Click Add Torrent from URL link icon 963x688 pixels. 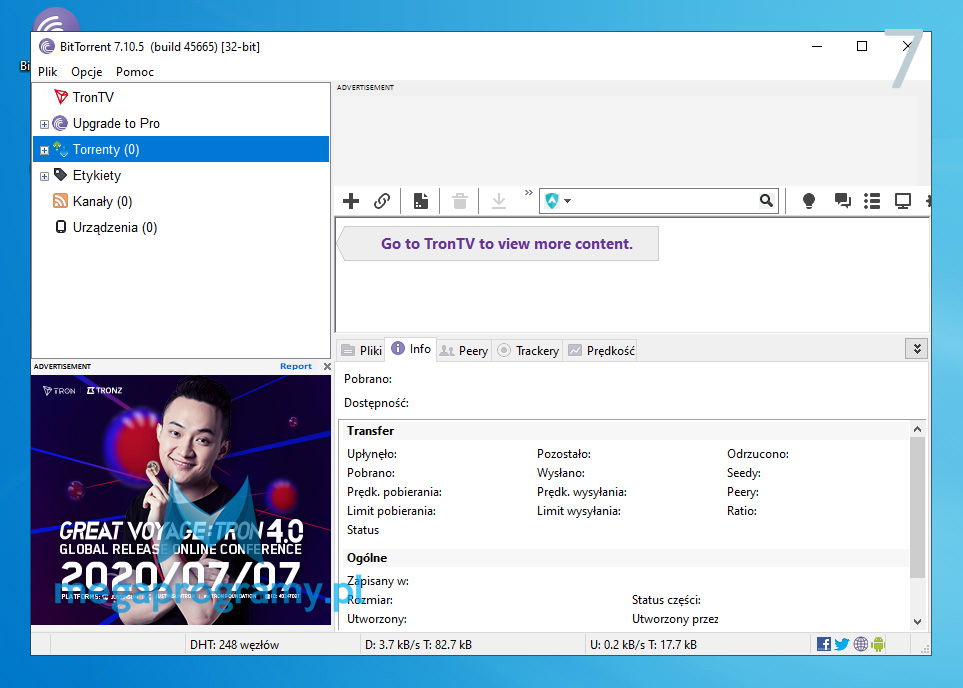click(382, 201)
